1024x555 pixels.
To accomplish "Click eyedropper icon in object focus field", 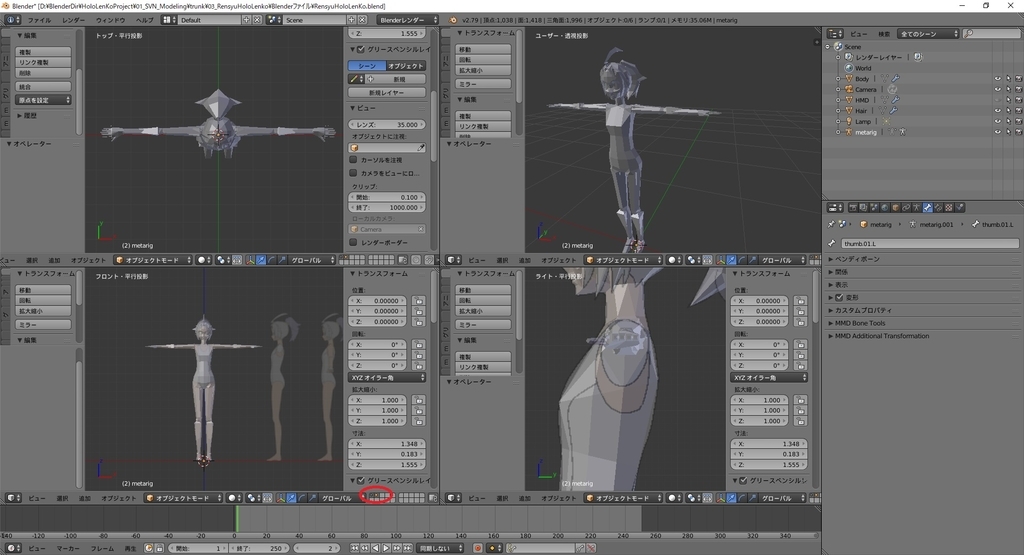I will 421,148.
